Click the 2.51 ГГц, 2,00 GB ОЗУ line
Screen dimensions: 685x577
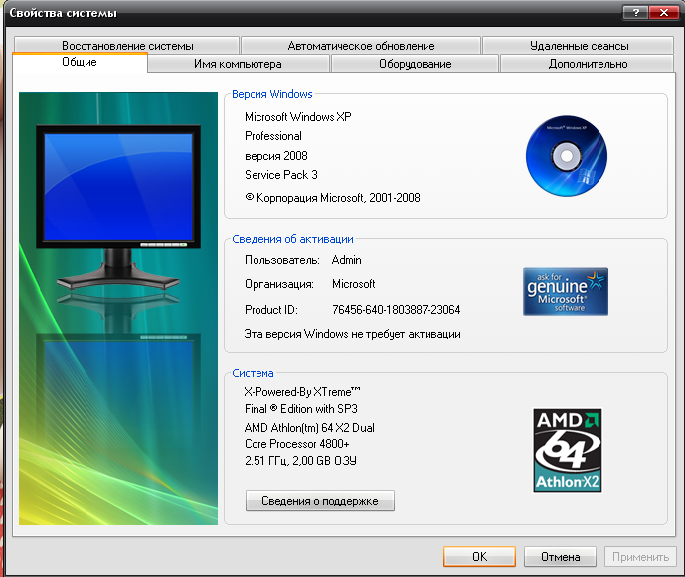click(x=301, y=461)
